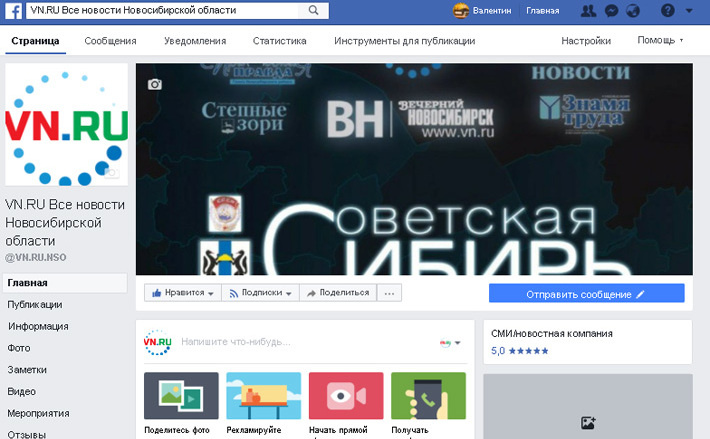Open Инструменты для публикации tab
This screenshot has width=710, height=439.
click(404, 41)
